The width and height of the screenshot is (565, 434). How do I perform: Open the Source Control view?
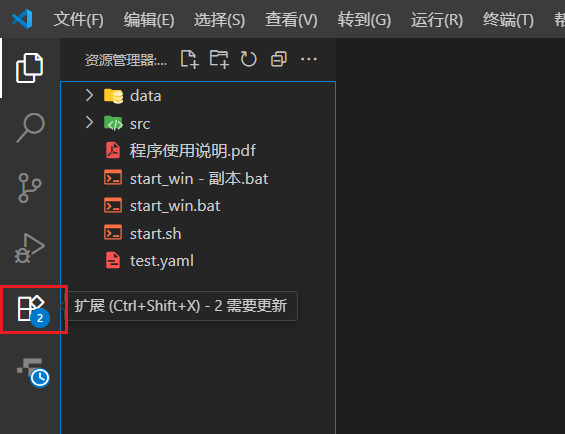(30, 188)
